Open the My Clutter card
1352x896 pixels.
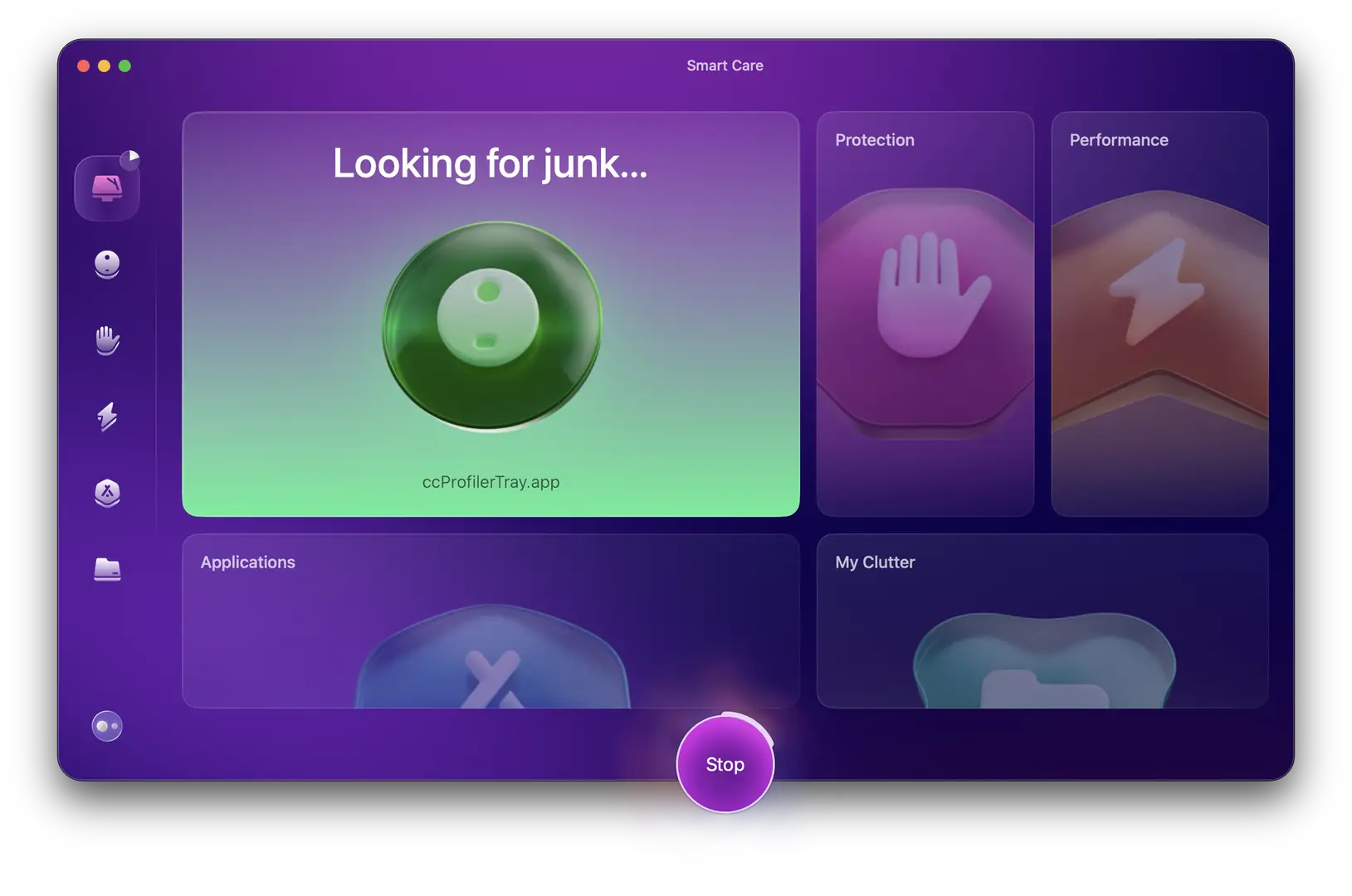pyautogui.click(x=1042, y=621)
